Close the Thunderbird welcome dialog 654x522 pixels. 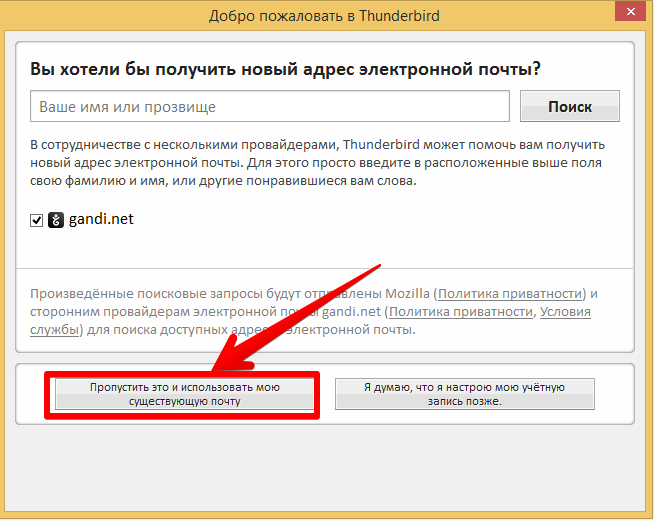[630, 11]
